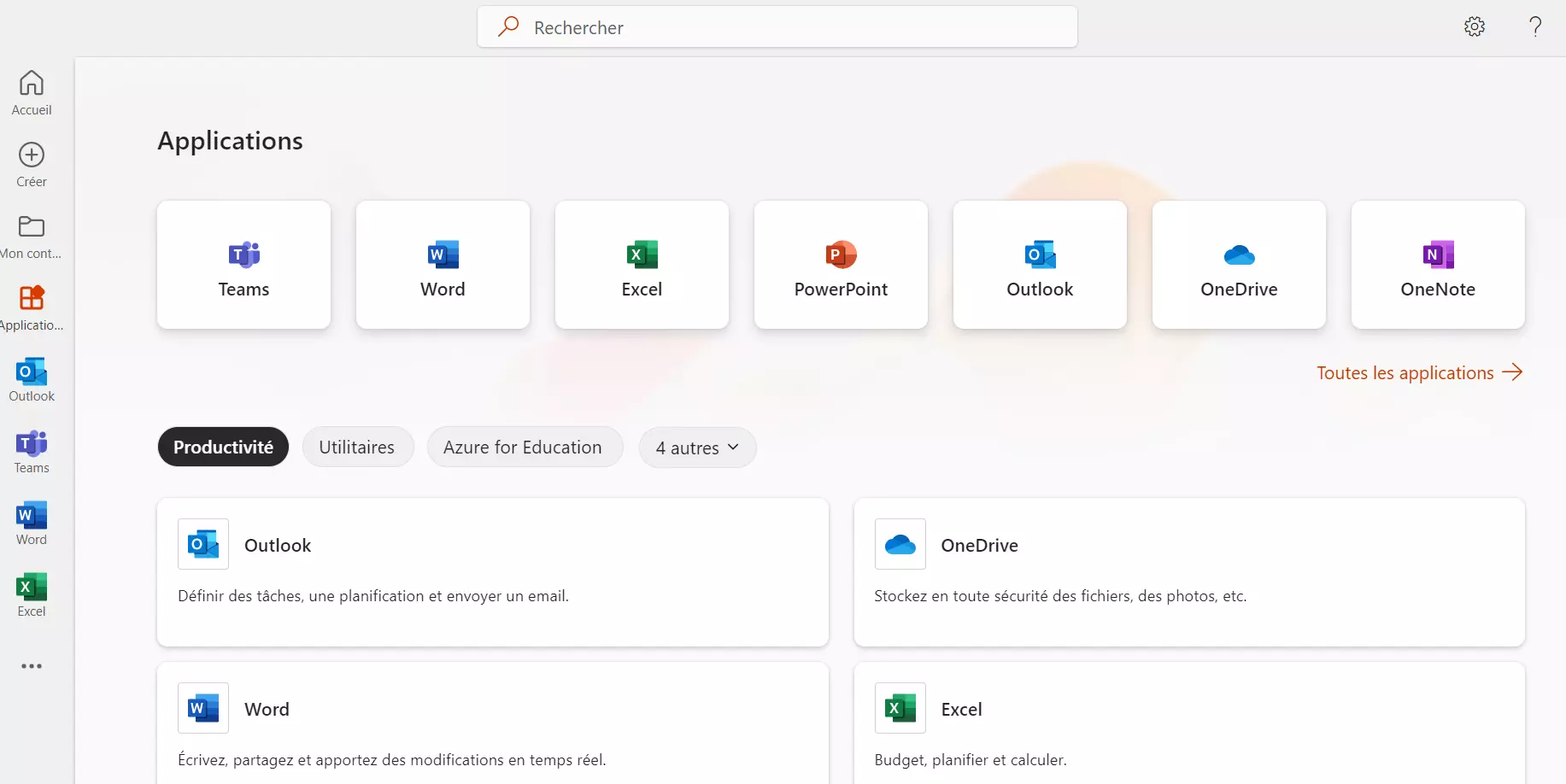The width and height of the screenshot is (1566, 784).
Task: Click the Applications page heading
Action: 230,140
